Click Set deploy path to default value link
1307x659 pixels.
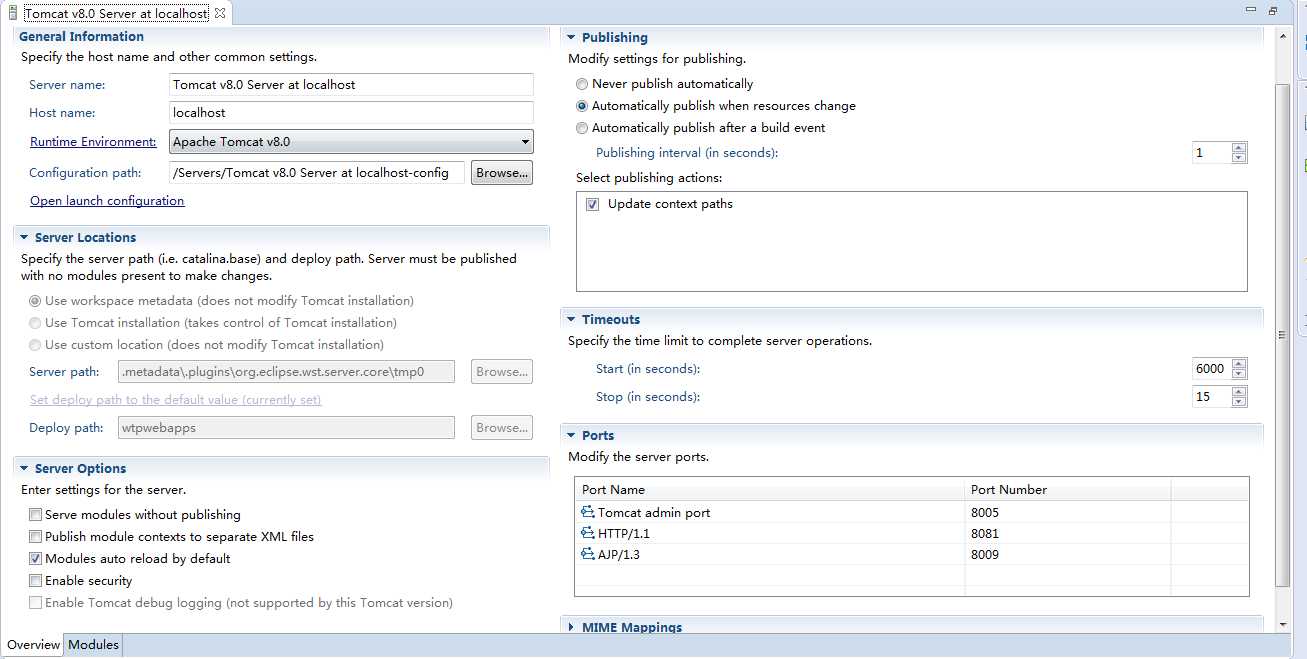click(176, 400)
